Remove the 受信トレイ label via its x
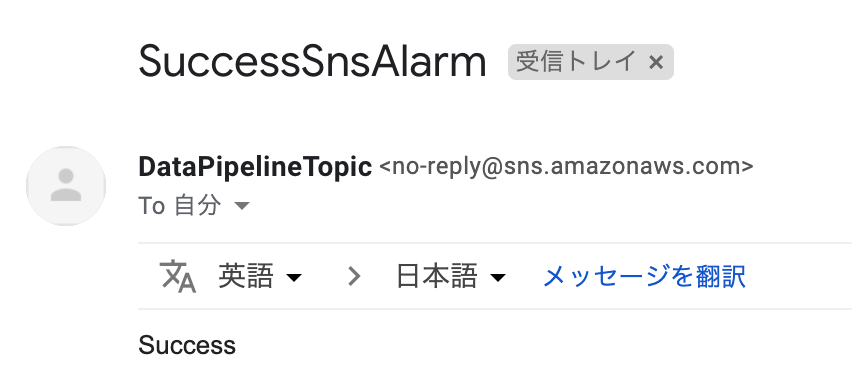 coord(656,63)
